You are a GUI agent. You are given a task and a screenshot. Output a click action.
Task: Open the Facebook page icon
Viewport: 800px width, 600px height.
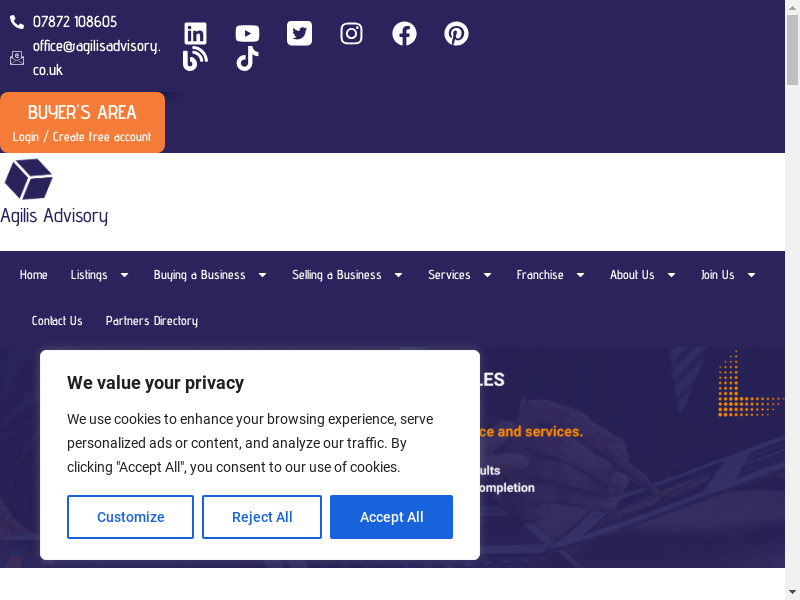(404, 34)
